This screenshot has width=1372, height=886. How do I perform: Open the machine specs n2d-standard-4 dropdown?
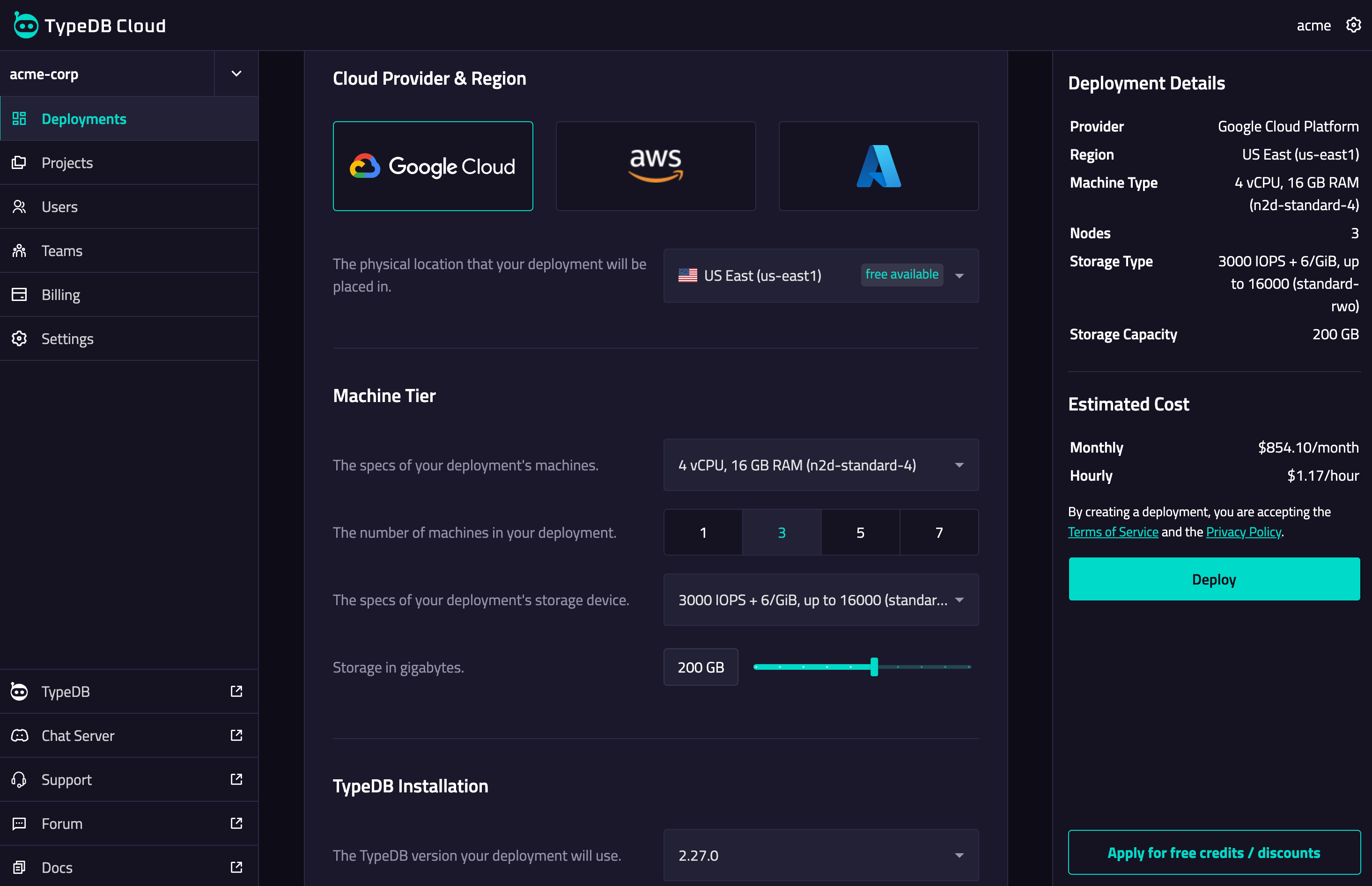tap(821, 465)
